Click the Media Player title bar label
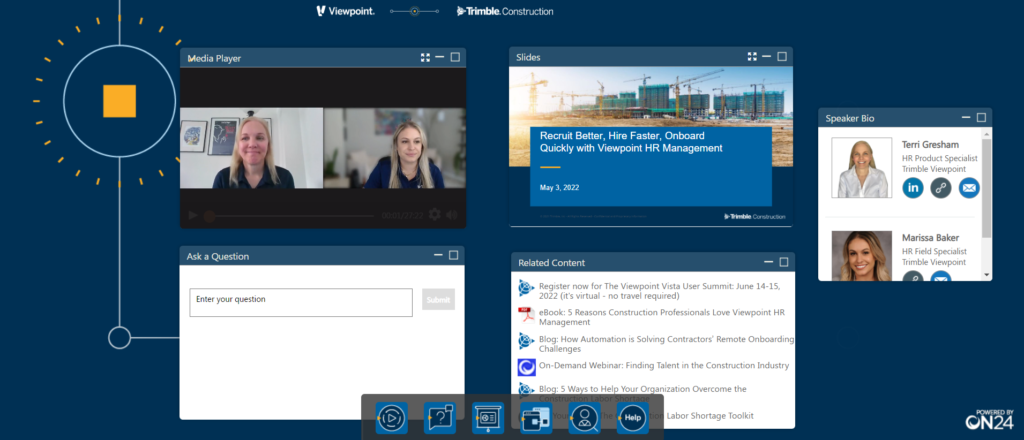1024x440 pixels. tap(214, 58)
